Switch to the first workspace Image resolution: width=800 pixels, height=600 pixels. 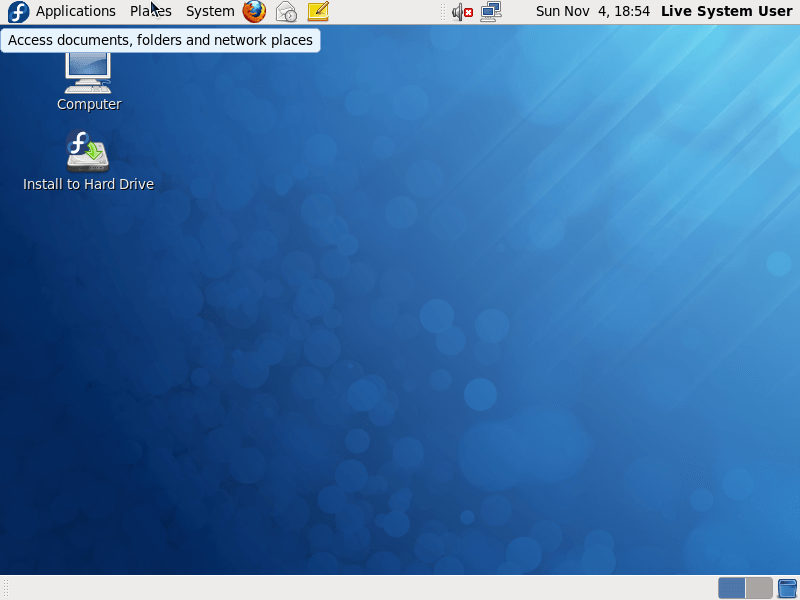[x=731, y=588]
